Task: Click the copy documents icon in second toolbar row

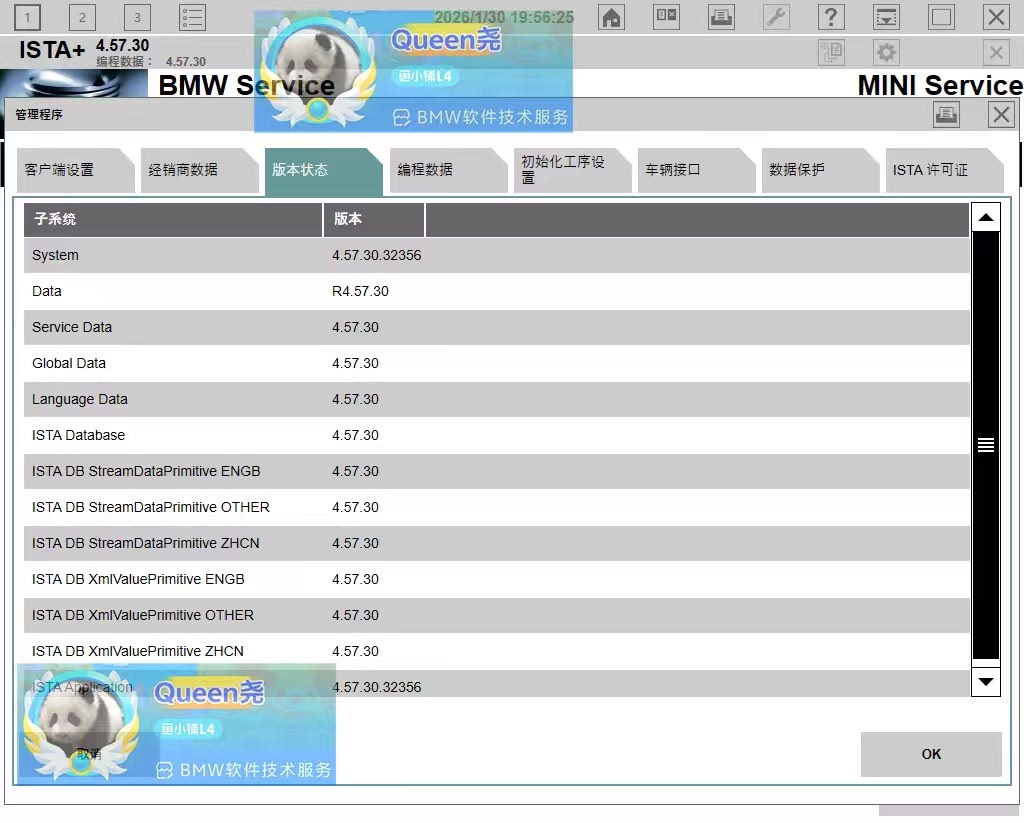Action: click(x=831, y=52)
